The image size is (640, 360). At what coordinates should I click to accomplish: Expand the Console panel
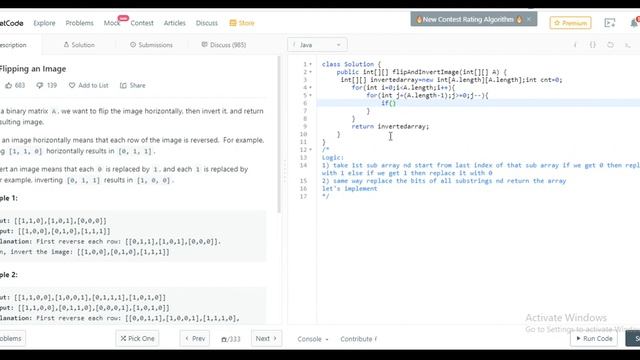[313, 339]
